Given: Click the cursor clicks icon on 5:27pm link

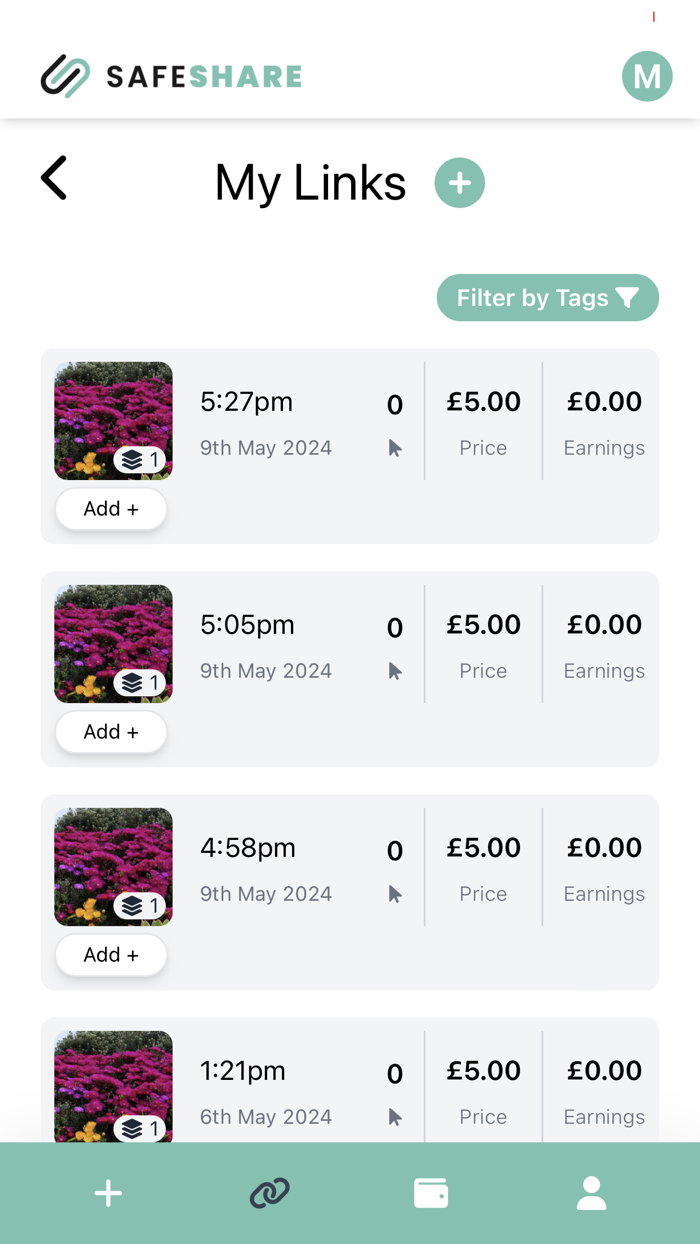Looking at the screenshot, I should (395, 449).
